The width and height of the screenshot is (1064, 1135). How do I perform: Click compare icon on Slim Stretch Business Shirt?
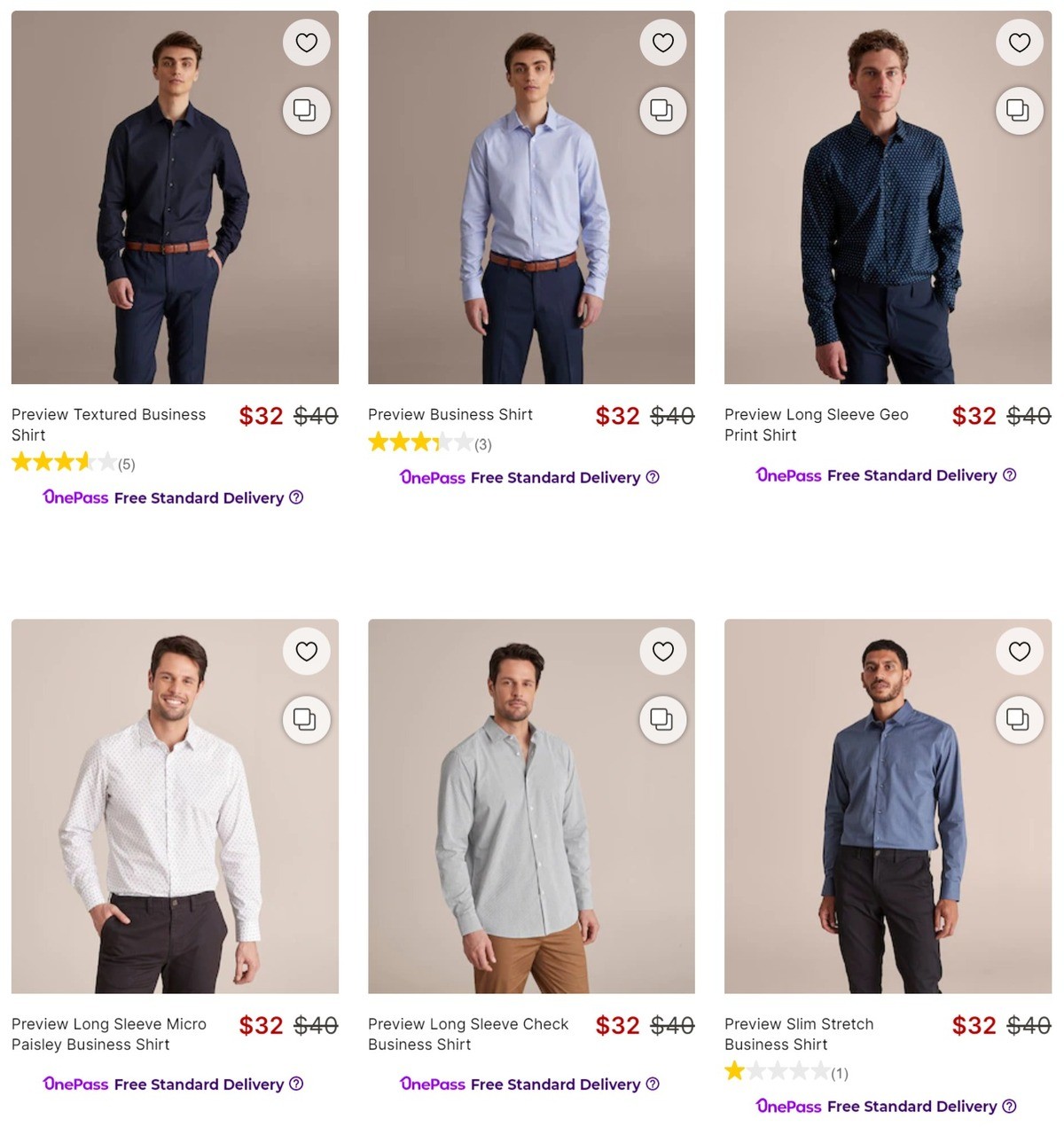[x=1020, y=719]
